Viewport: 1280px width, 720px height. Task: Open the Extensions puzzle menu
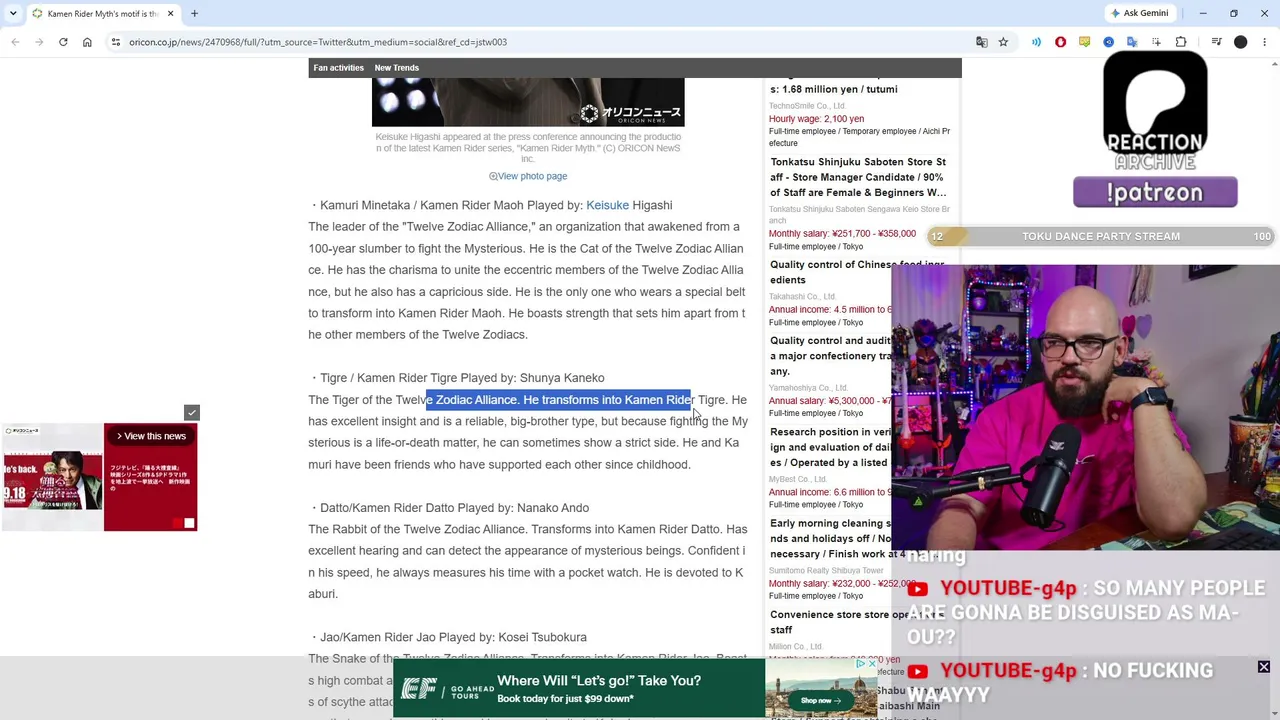[1181, 42]
